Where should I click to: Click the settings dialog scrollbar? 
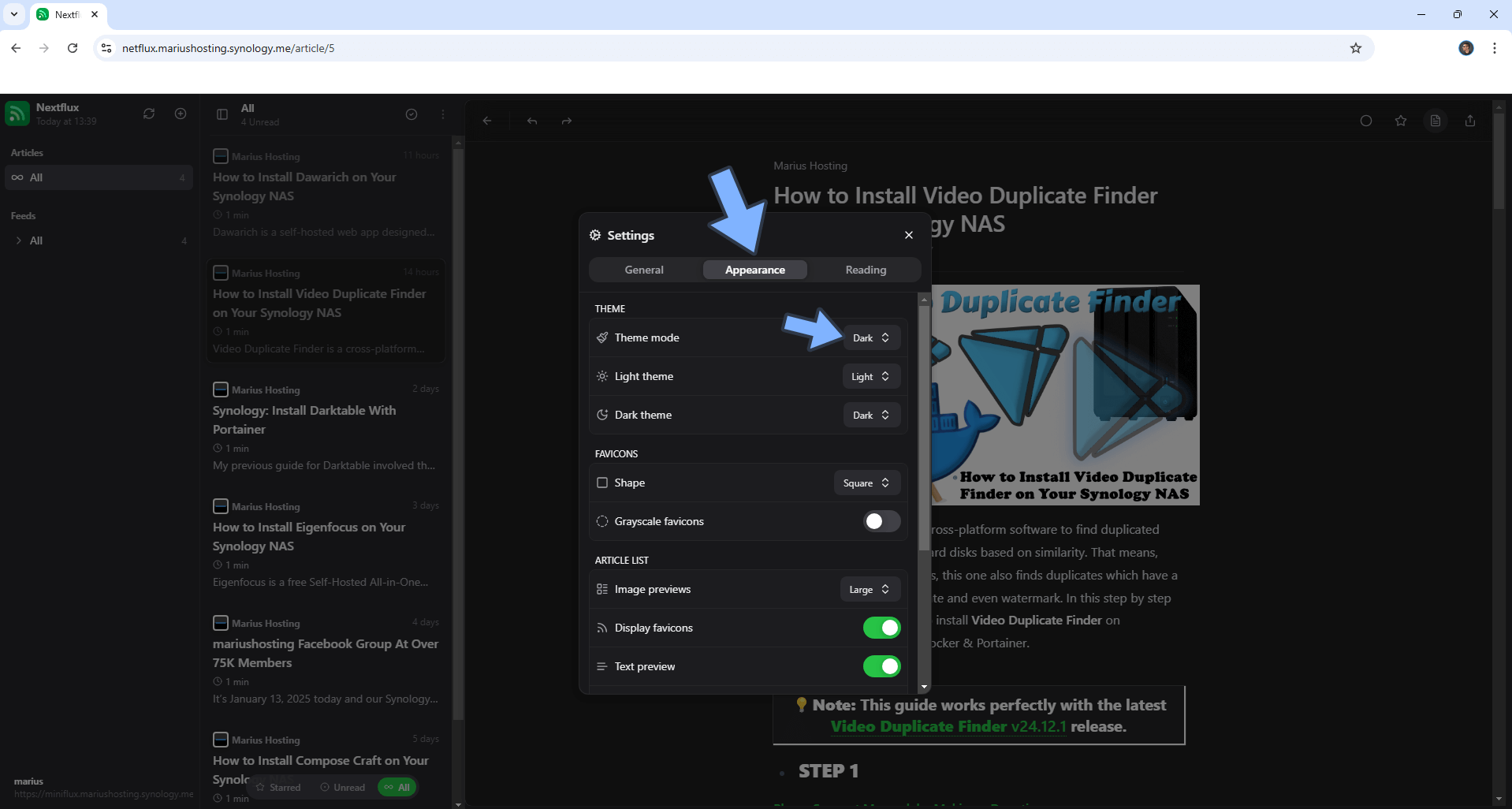[x=924, y=430]
